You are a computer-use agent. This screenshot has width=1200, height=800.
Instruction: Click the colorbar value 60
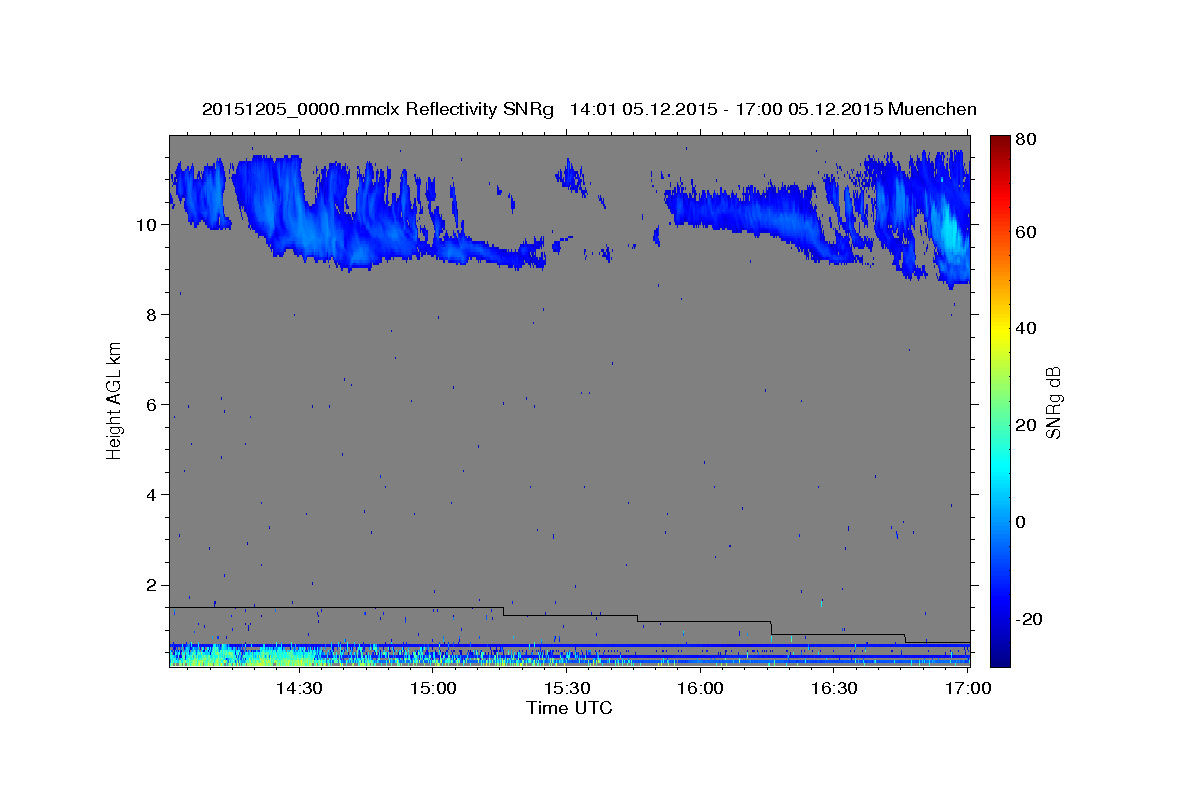tap(1027, 232)
